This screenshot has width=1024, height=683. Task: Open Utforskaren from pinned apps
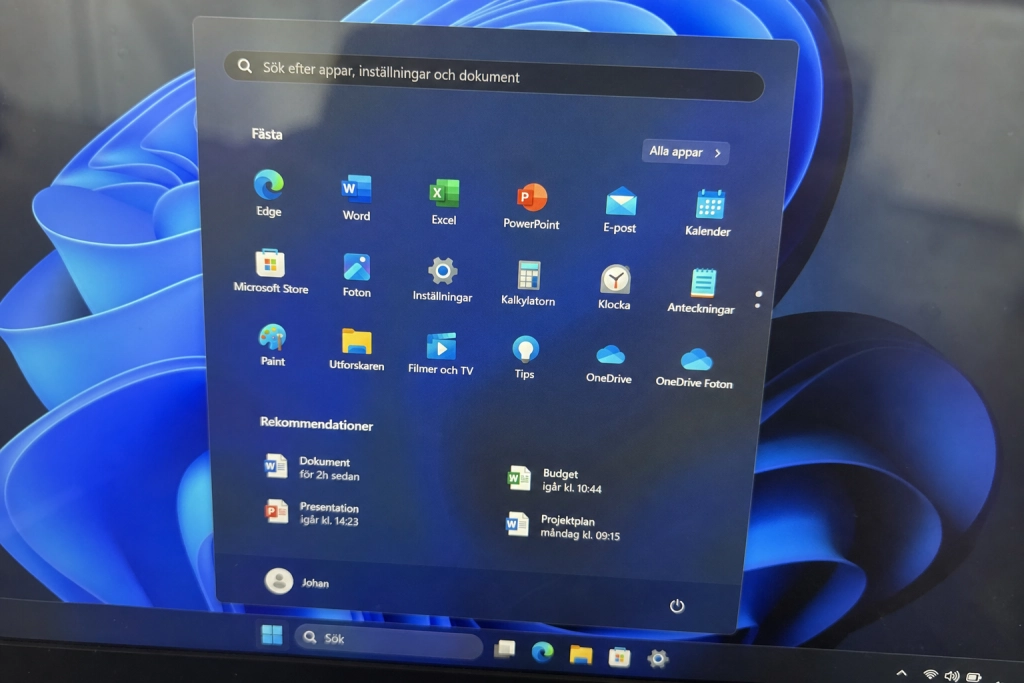[x=357, y=349]
